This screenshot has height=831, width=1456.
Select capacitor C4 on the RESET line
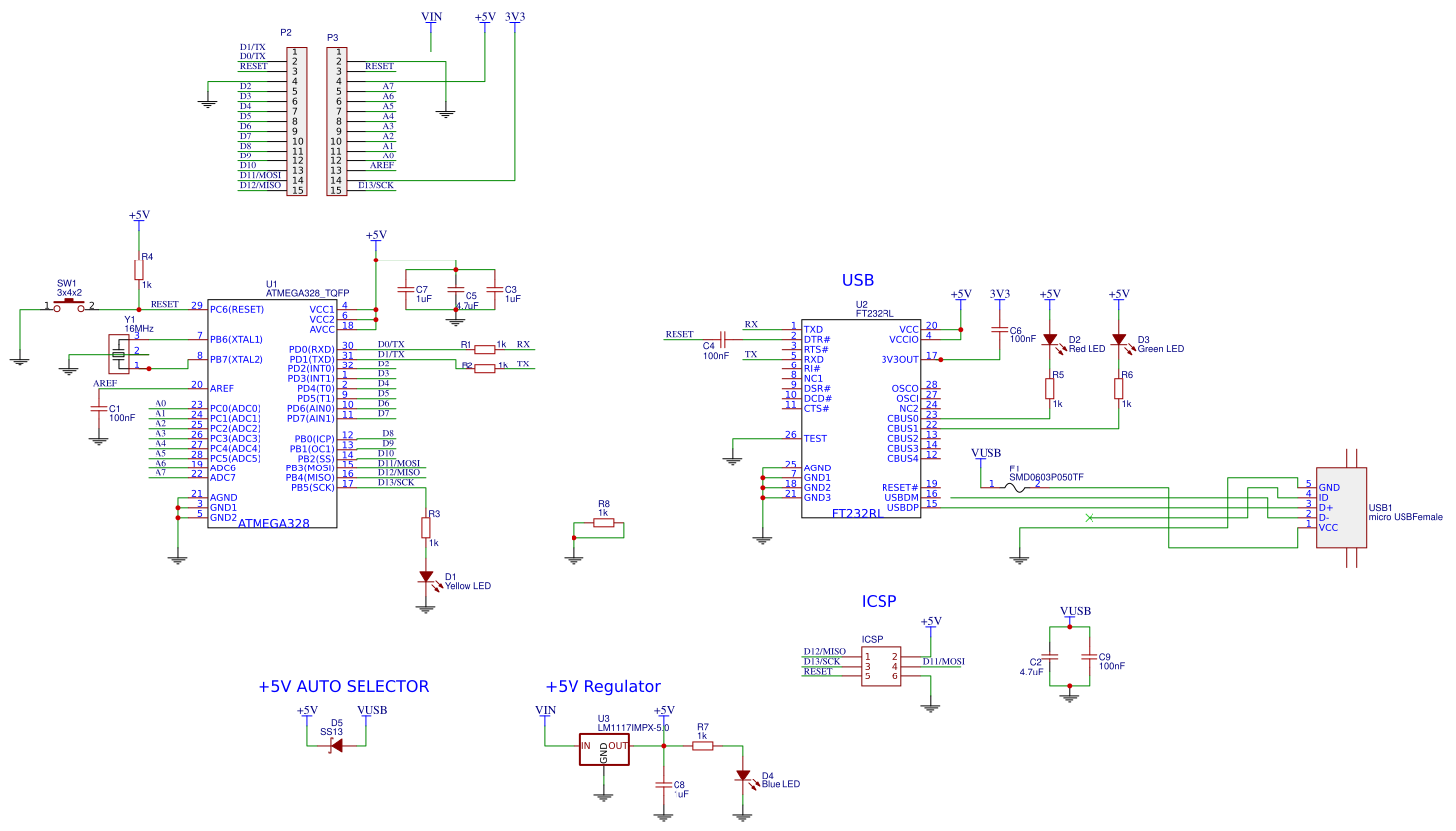tap(724, 339)
